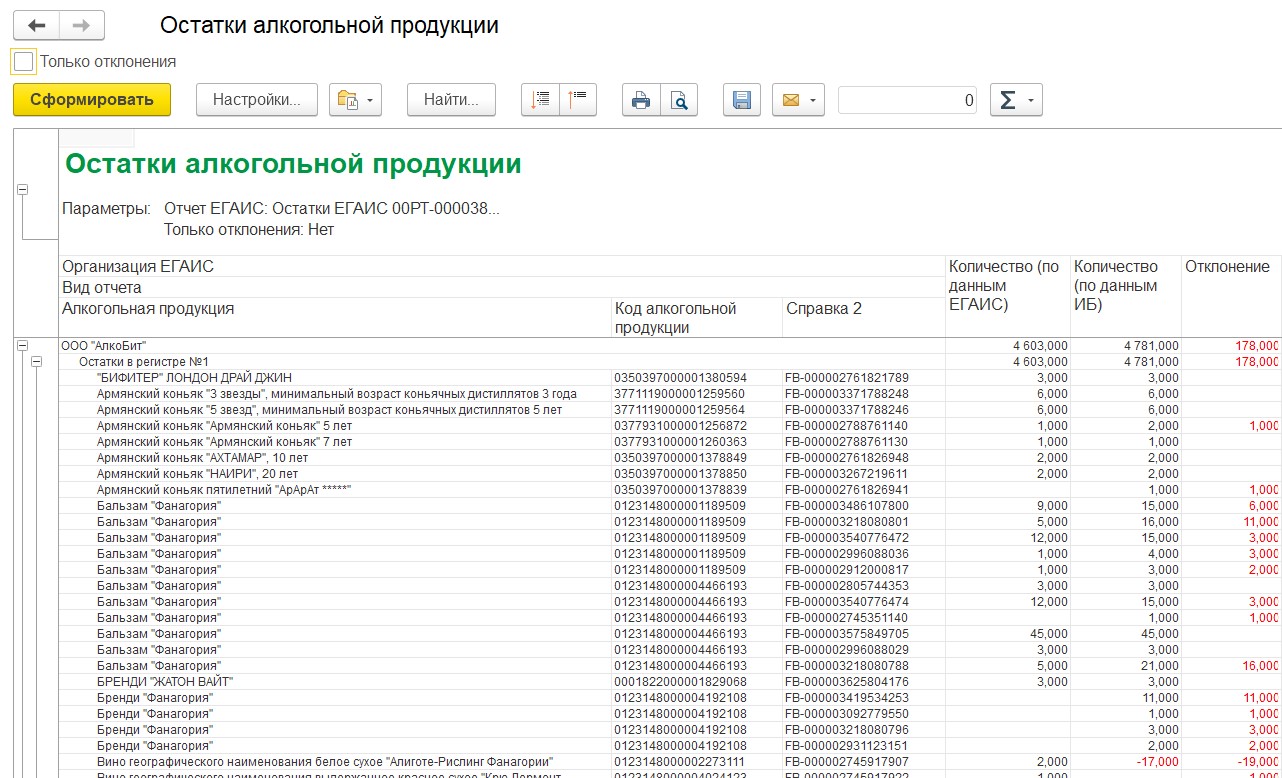Viewport: 1282px width, 778px height.
Task: Send report by email envelope icon
Action: coord(798,100)
